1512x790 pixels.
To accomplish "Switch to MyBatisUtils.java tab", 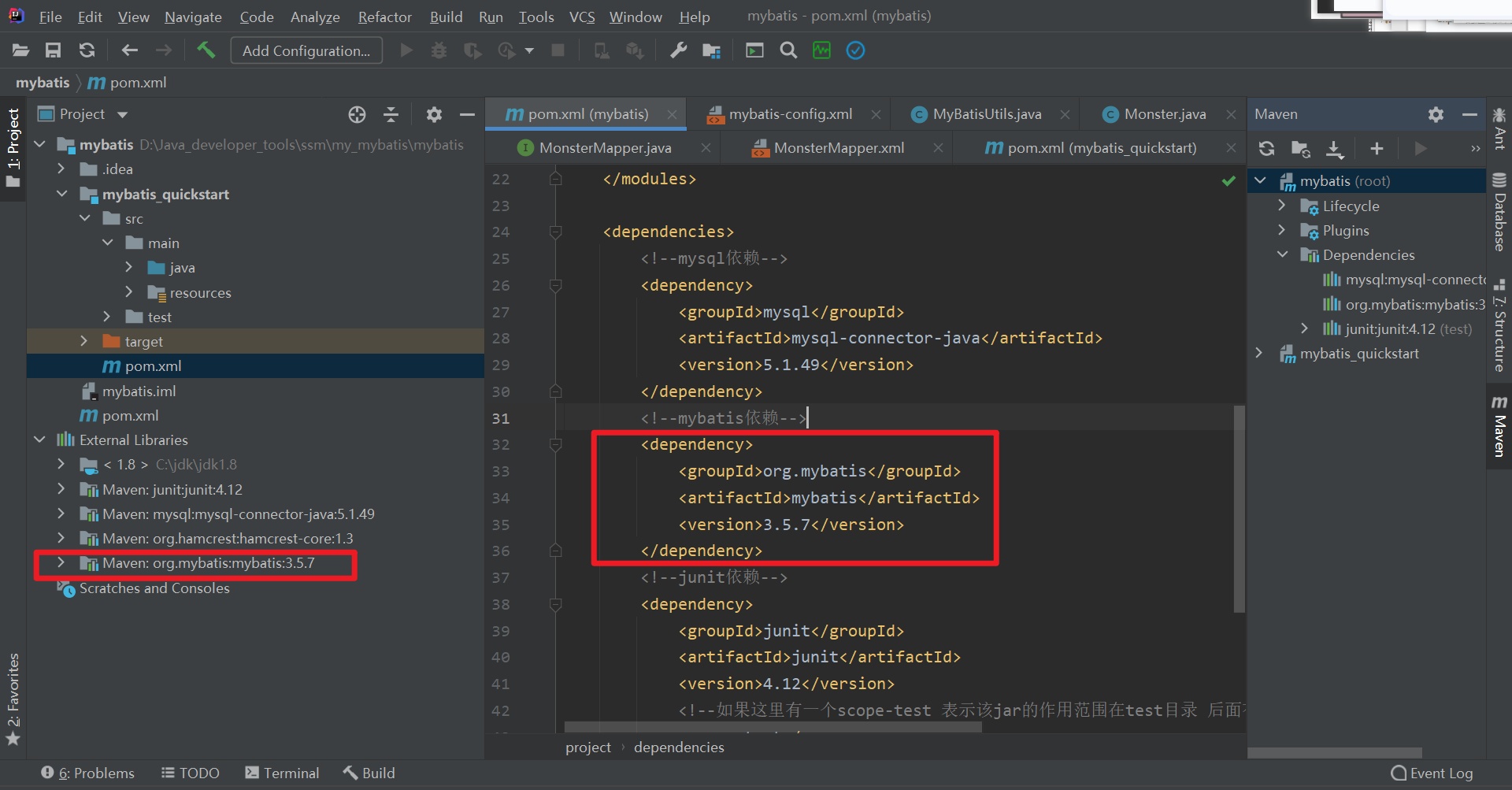I will 987,114.
